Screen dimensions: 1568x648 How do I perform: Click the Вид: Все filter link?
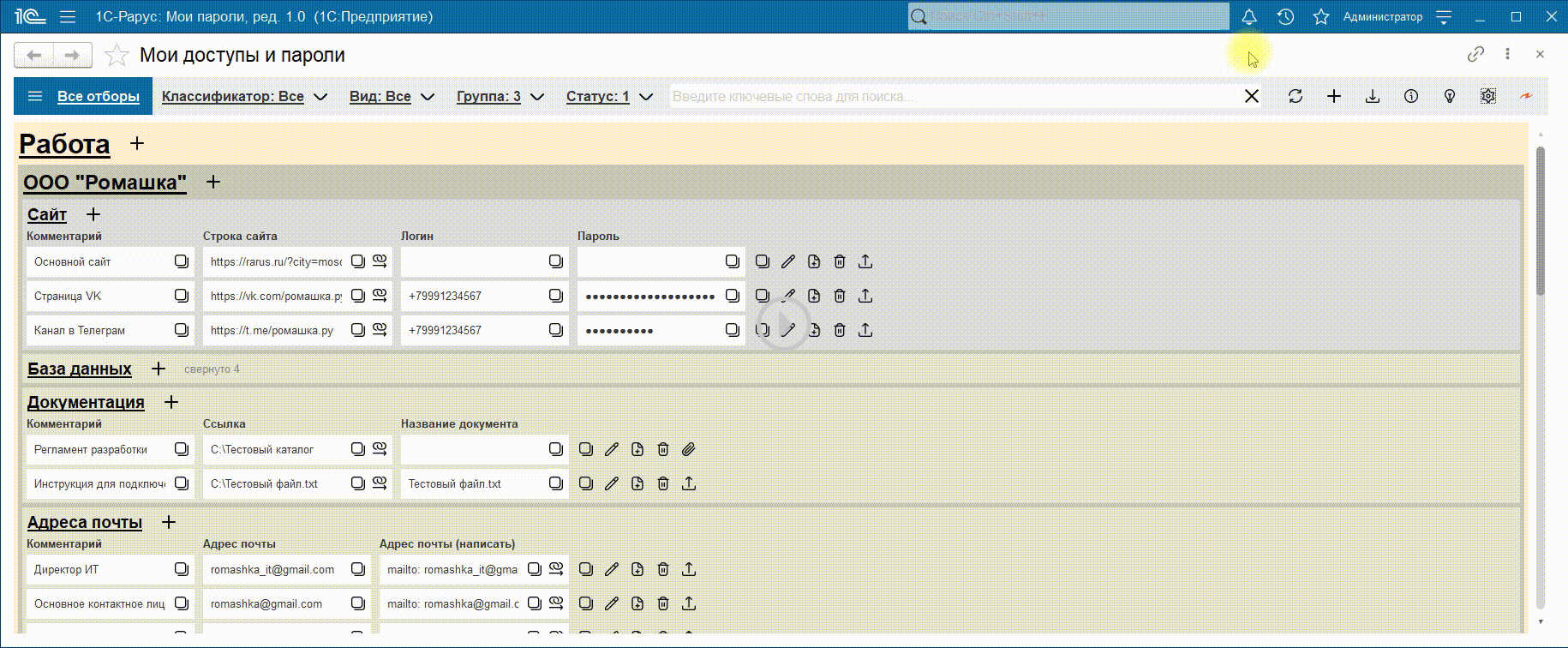pyautogui.click(x=380, y=96)
